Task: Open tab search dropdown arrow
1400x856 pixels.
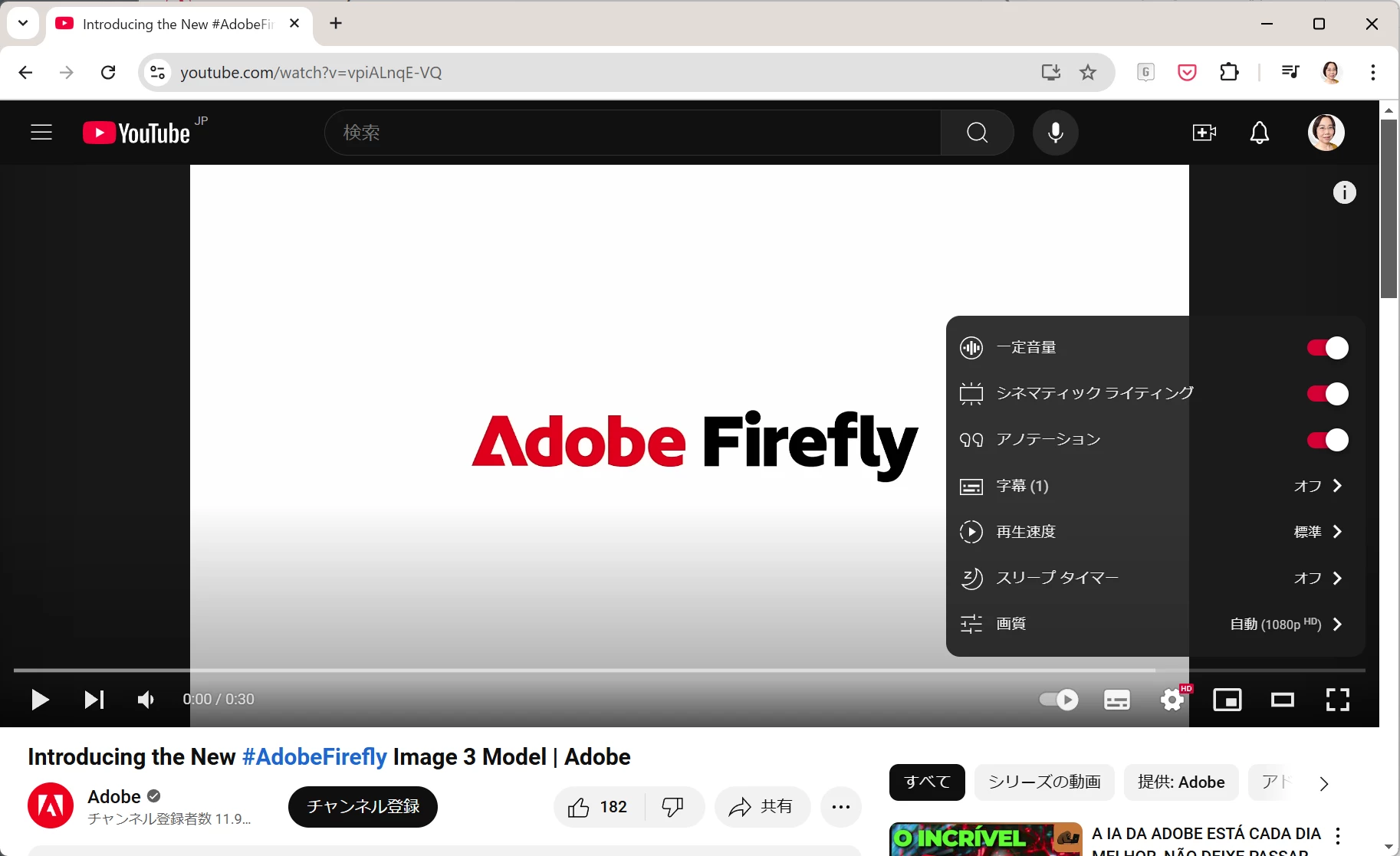Action: pyautogui.click(x=23, y=23)
